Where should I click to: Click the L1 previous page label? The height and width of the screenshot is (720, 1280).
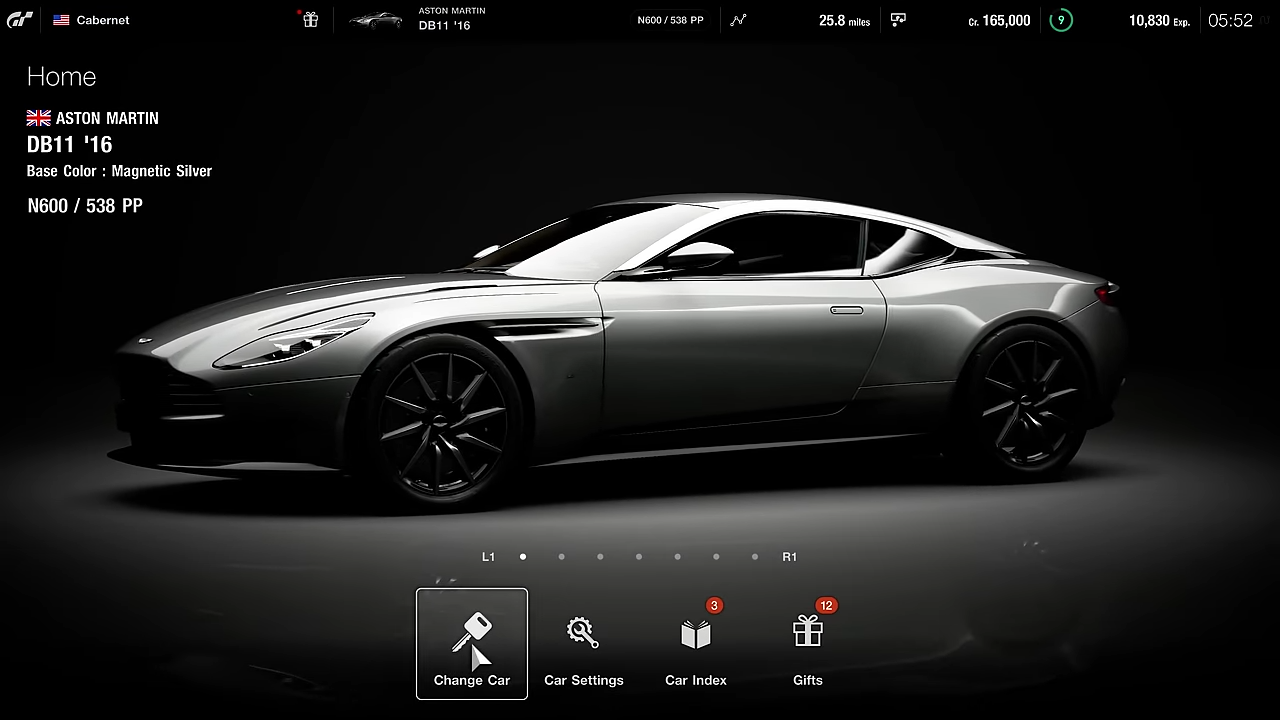point(488,557)
